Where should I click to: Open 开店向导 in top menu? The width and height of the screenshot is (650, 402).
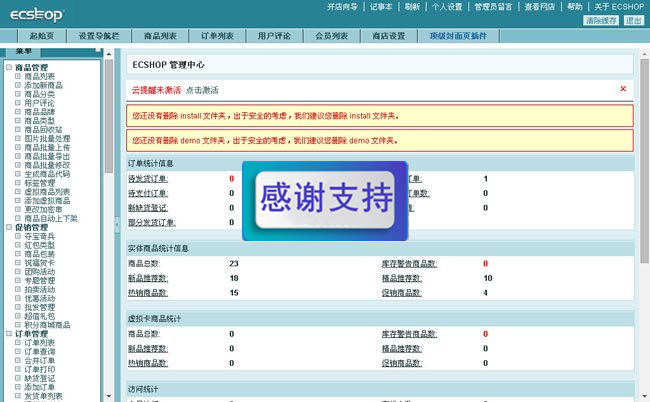[x=342, y=7]
